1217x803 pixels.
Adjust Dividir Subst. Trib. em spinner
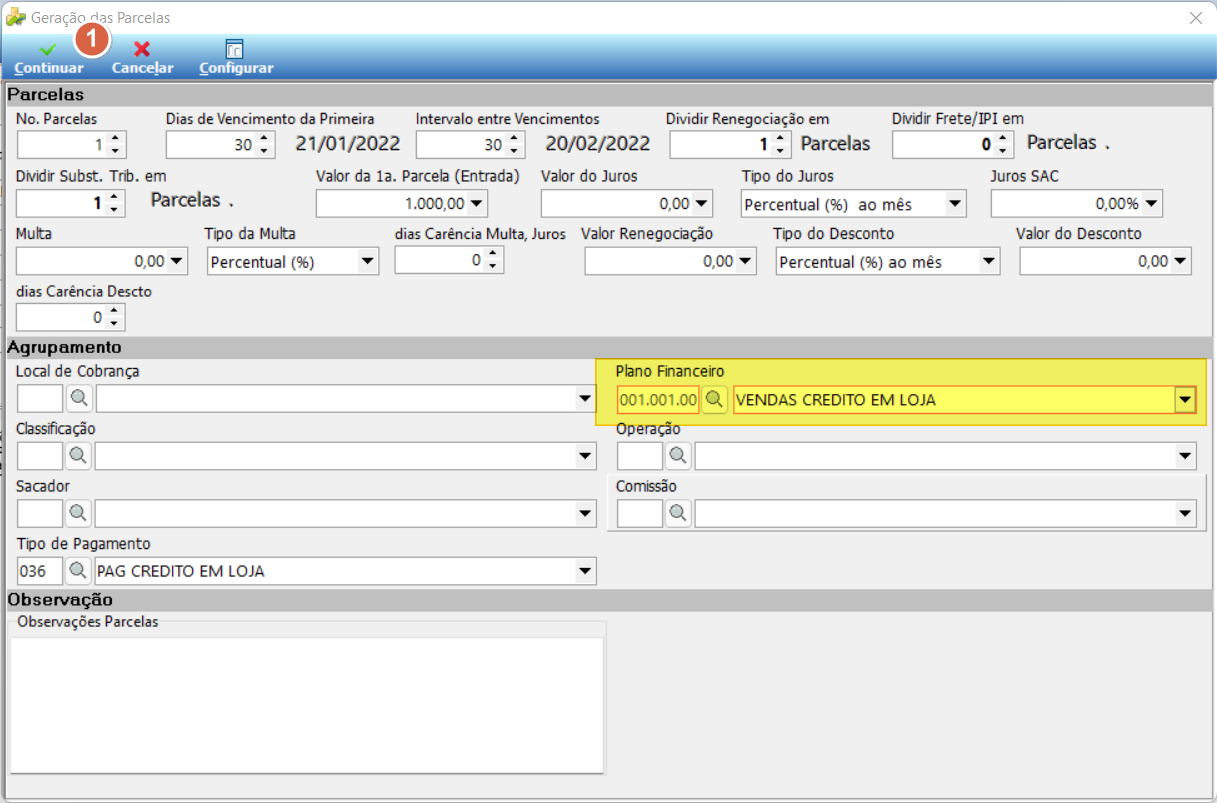click(116, 203)
